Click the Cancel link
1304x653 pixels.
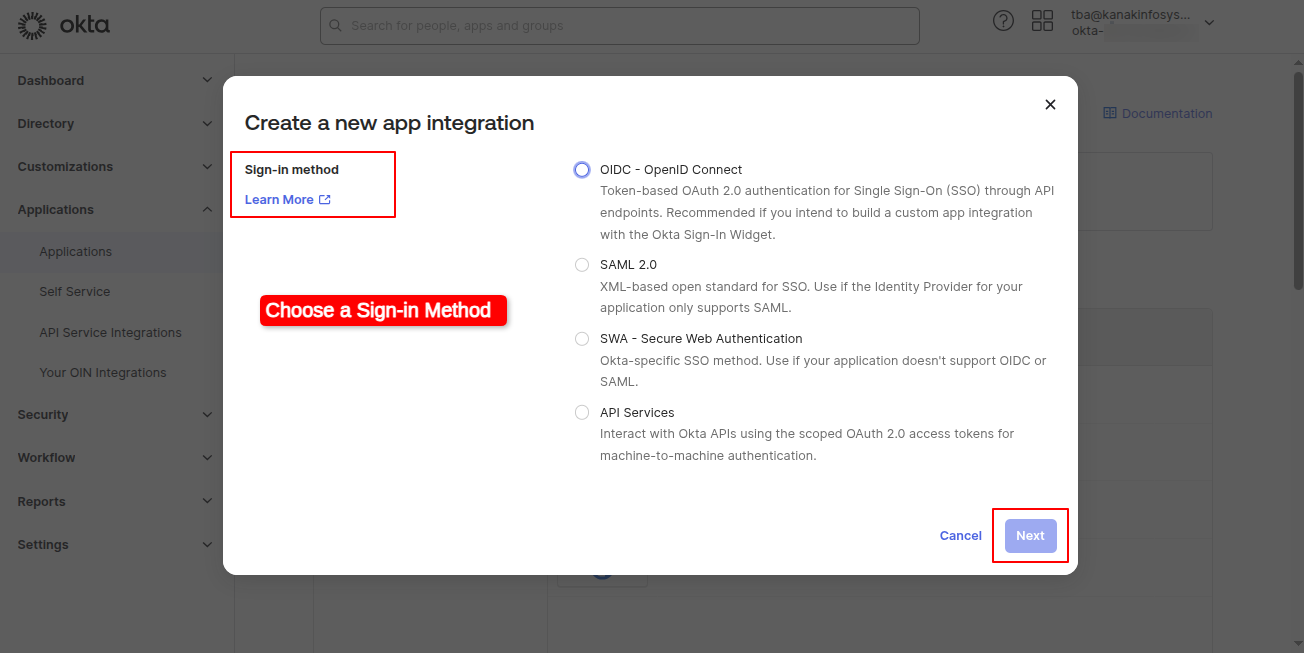tap(961, 536)
